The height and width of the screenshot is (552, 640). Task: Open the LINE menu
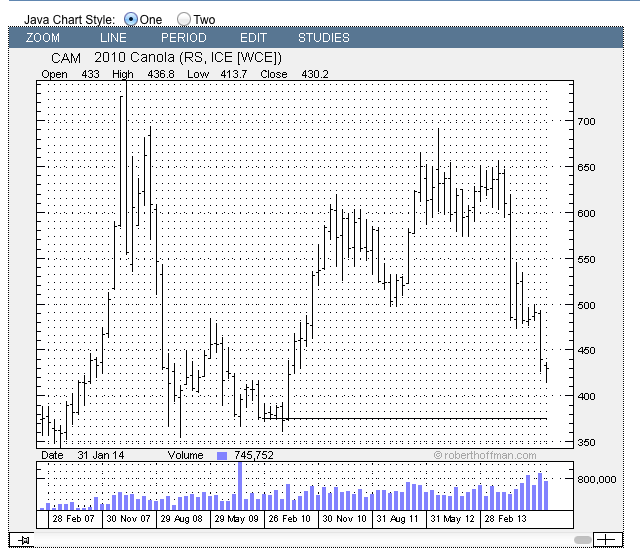pos(113,38)
